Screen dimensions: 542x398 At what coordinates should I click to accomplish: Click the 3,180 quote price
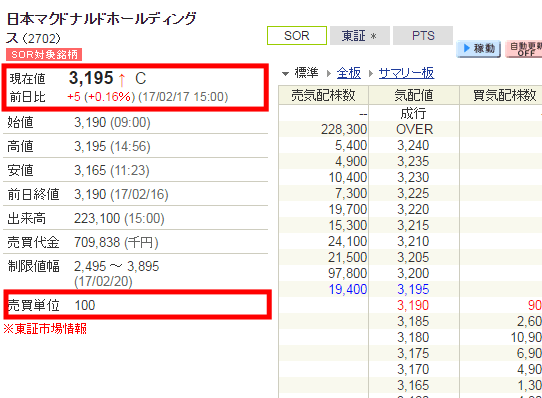click(413, 337)
